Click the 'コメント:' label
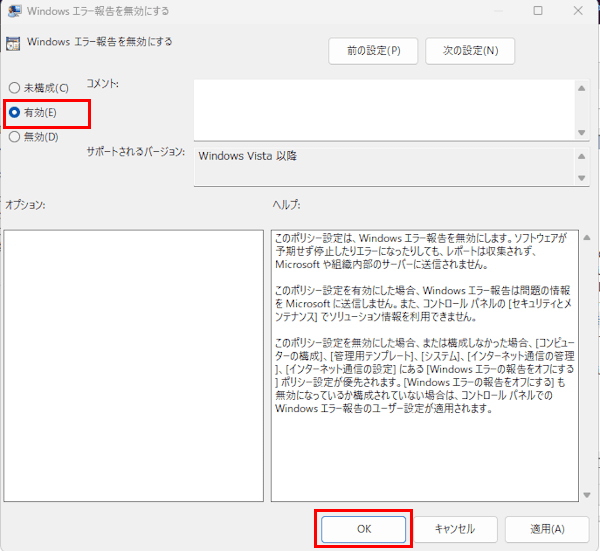Screen dimensions: 600x551 coord(103,83)
